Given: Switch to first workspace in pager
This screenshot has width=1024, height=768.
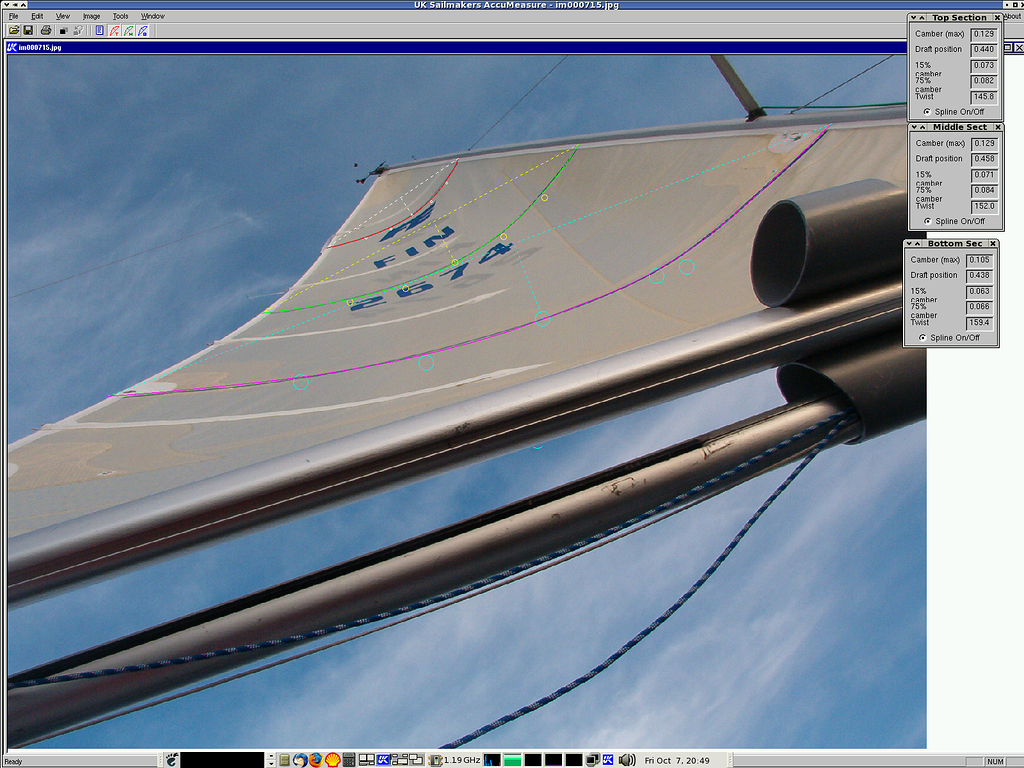Looking at the screenshot, I should click(x=367, y=760).
